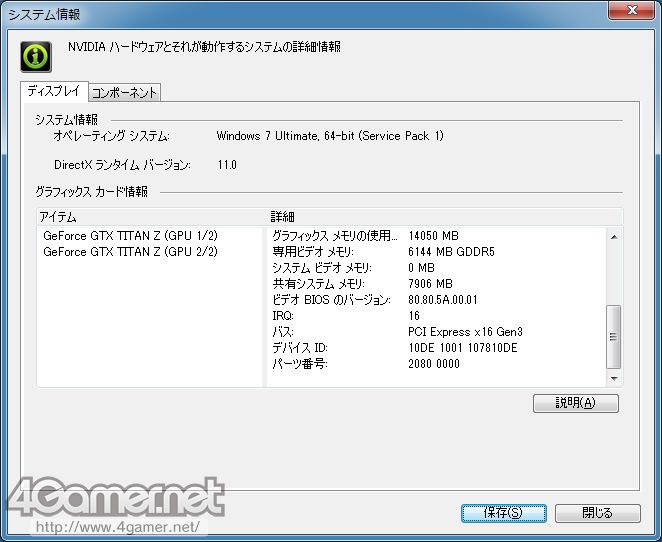Select the ディスプレイ tab
This screenshot has height=542, width=662.
tap(54, 91)
